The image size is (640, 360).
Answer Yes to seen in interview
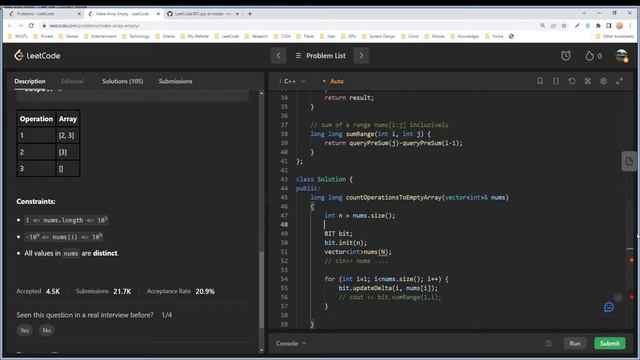click(24, 330)
